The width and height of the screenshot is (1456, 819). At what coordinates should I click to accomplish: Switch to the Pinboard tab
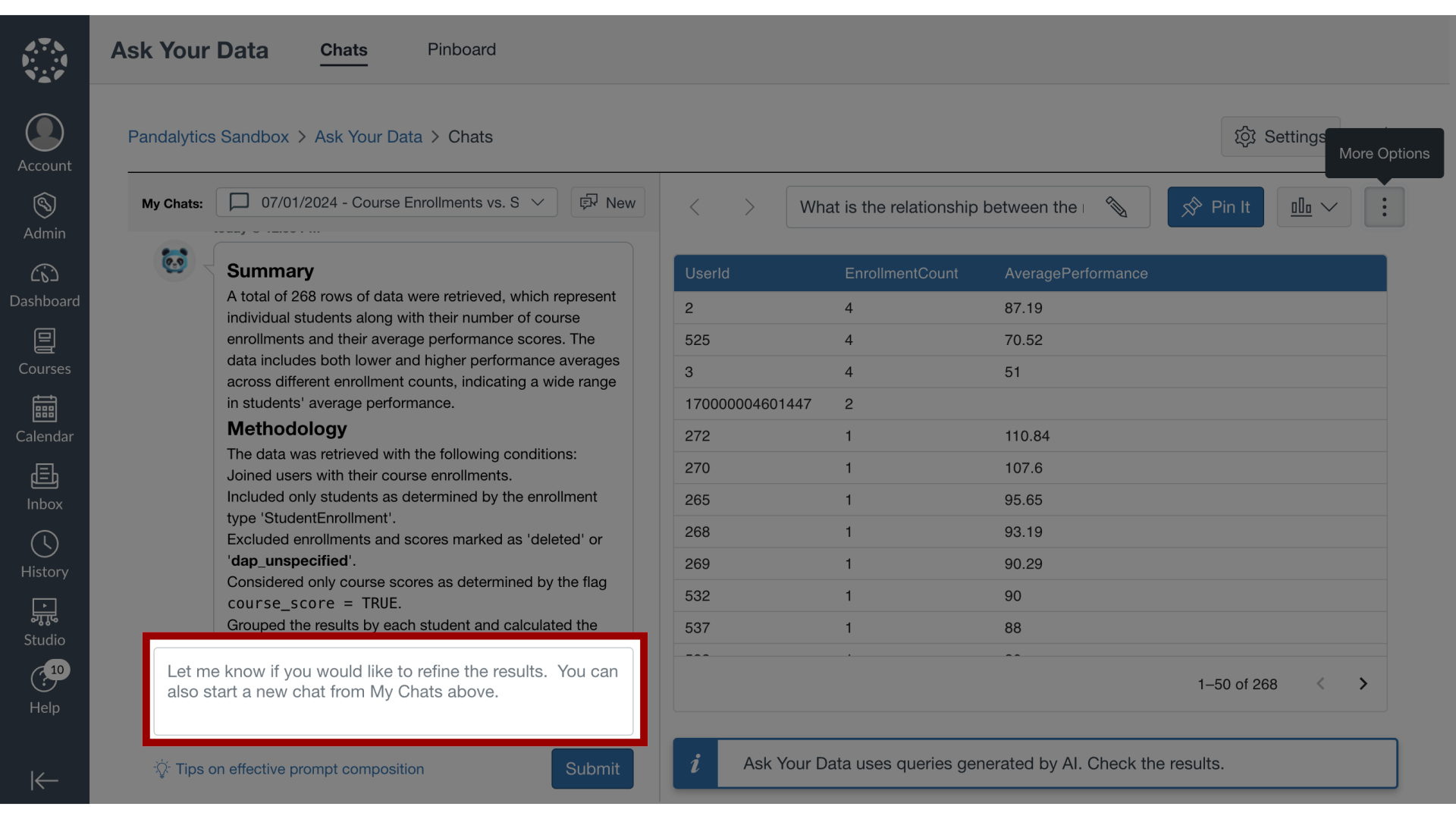[x=462, y=49]
